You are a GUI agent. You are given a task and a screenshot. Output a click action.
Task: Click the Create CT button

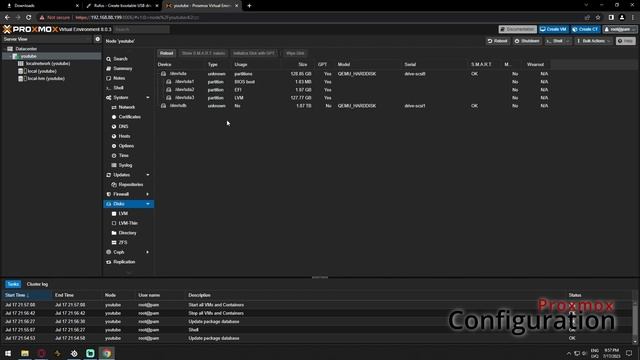point(585,29)
